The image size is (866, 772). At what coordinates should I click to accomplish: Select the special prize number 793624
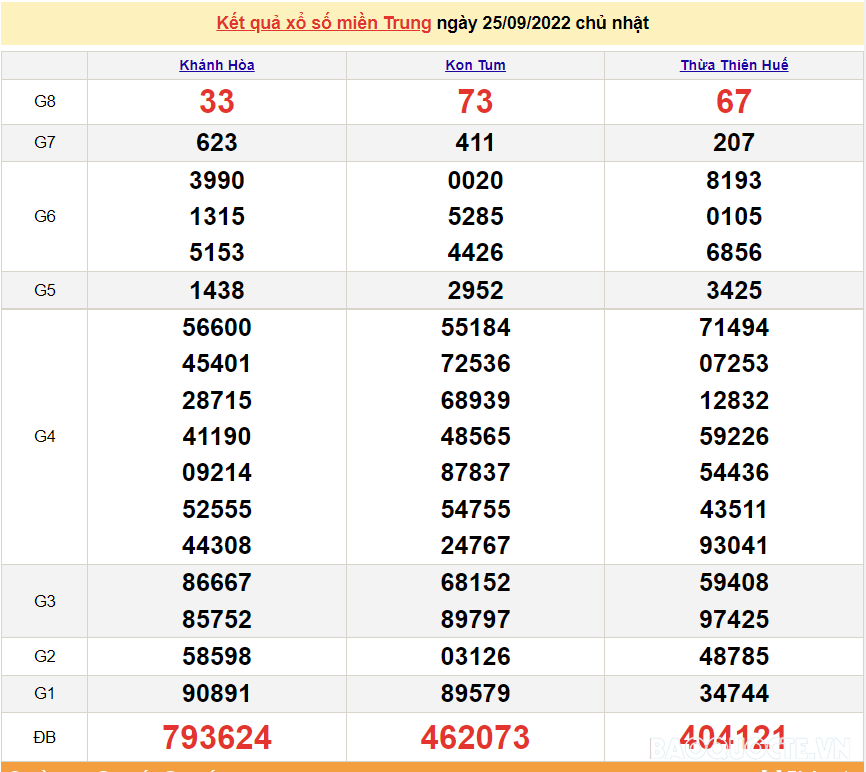click(217, 738)
